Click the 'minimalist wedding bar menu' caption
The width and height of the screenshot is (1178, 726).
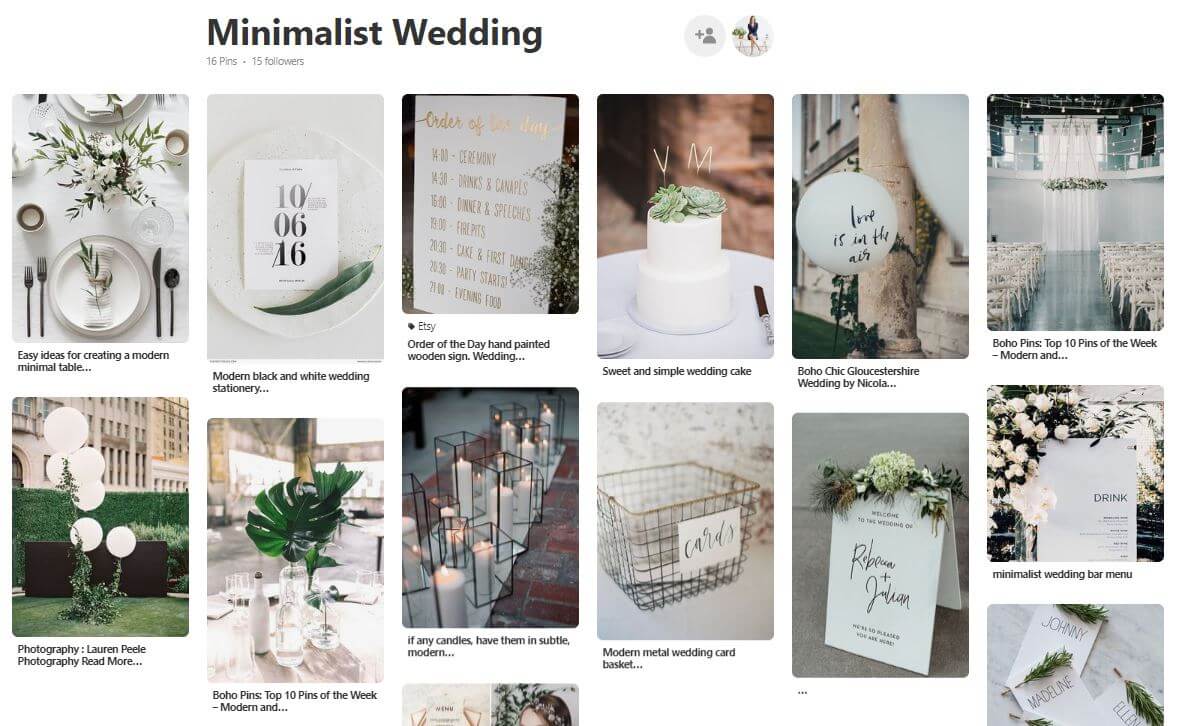1062,574
